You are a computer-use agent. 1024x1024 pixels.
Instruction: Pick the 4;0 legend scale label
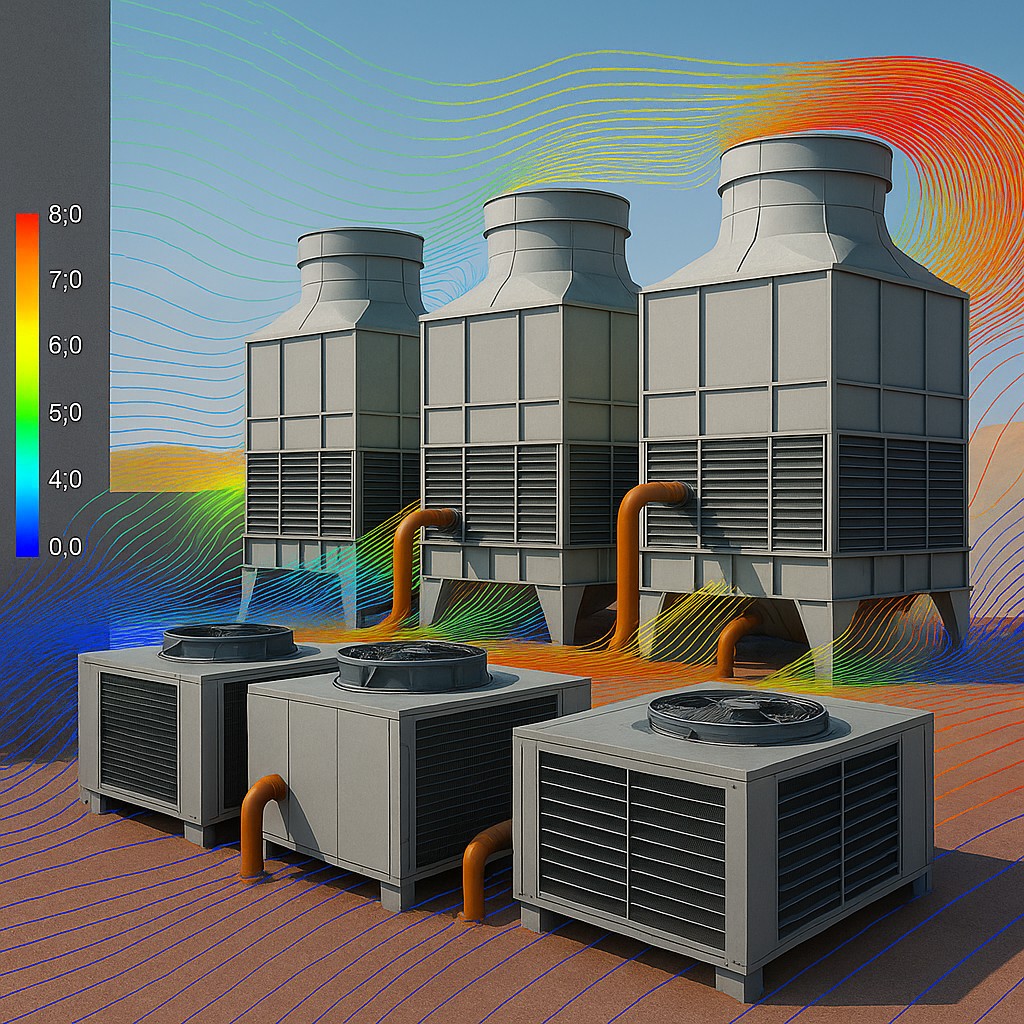(64, 479)
